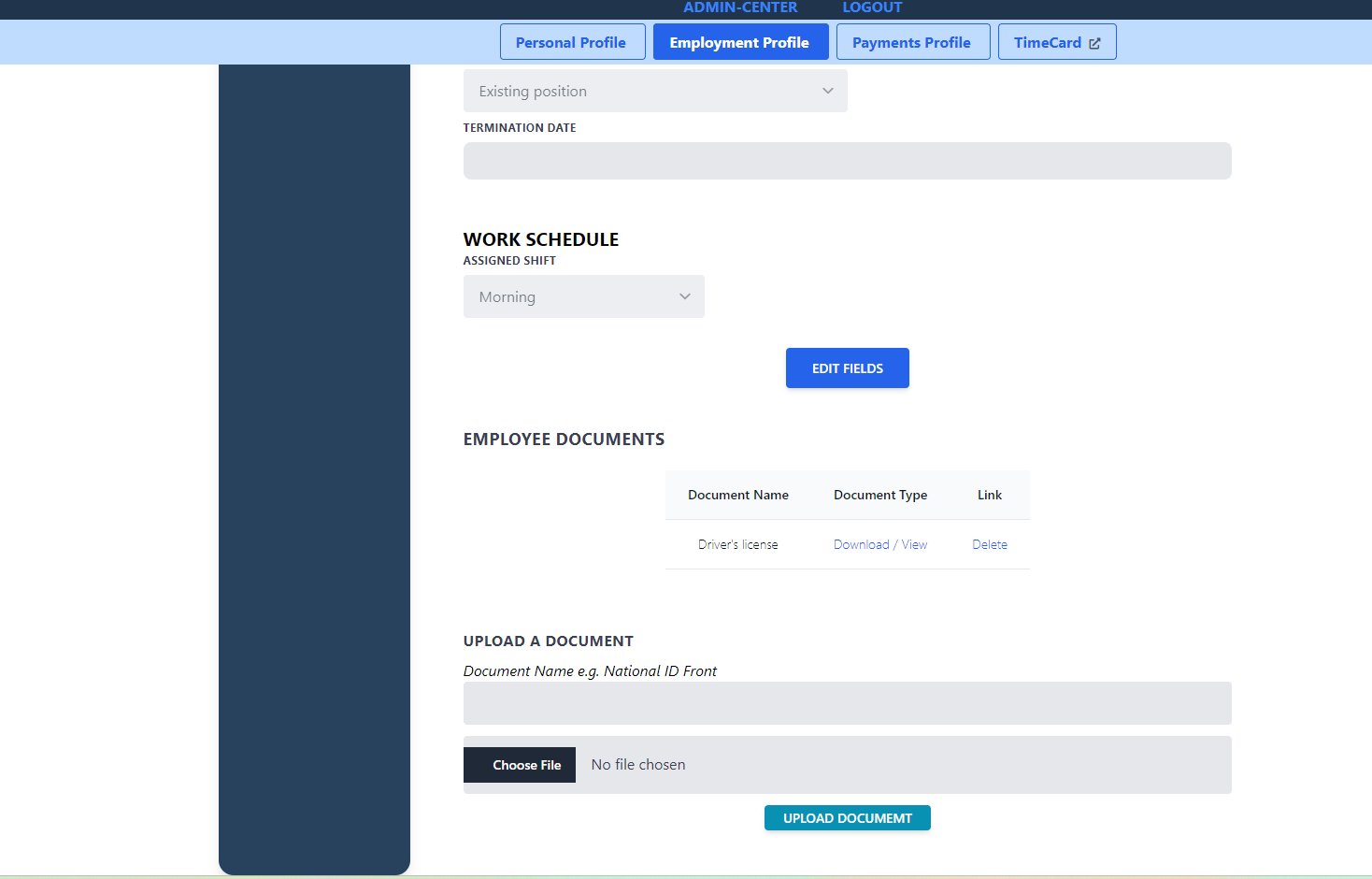
Task: Open Download / View for Driver's license
Action: (879, 544)
